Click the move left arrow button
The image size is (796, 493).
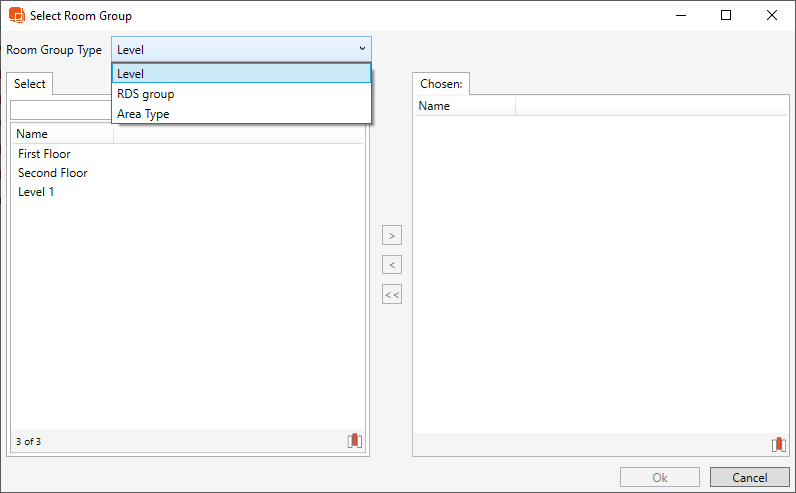(x=392, y=265)
